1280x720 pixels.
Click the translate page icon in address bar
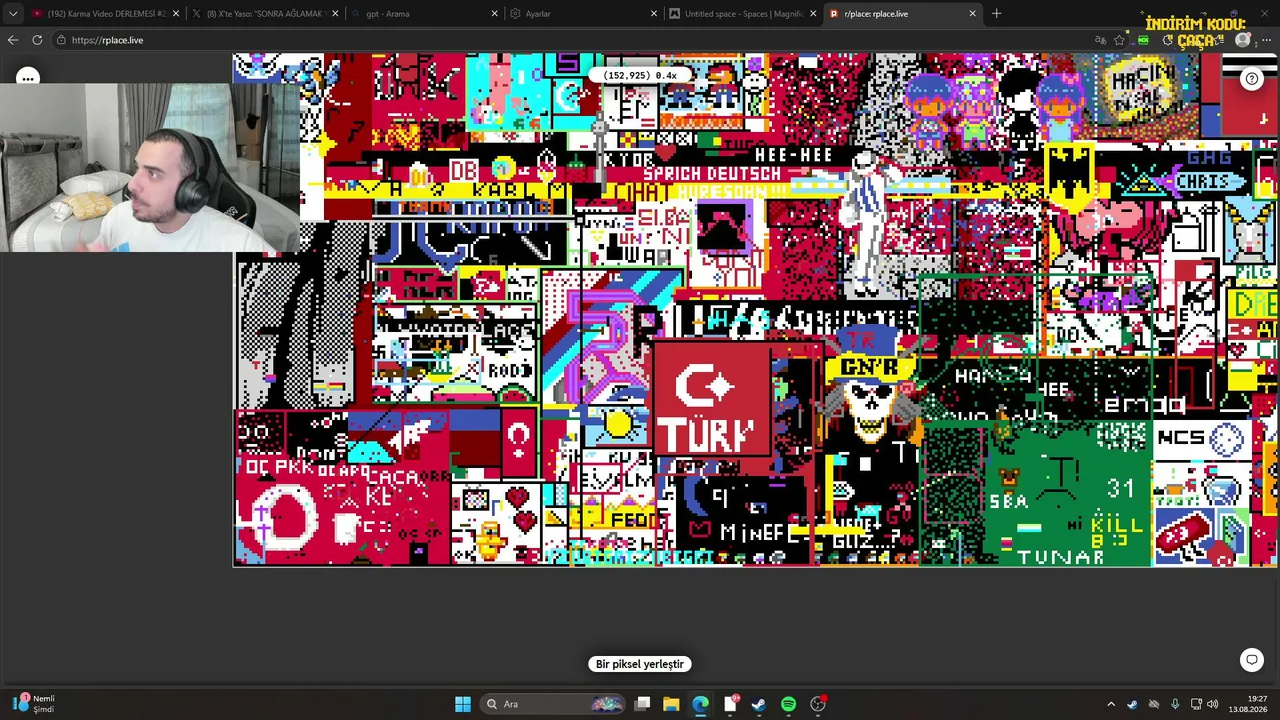point(1101,40)
